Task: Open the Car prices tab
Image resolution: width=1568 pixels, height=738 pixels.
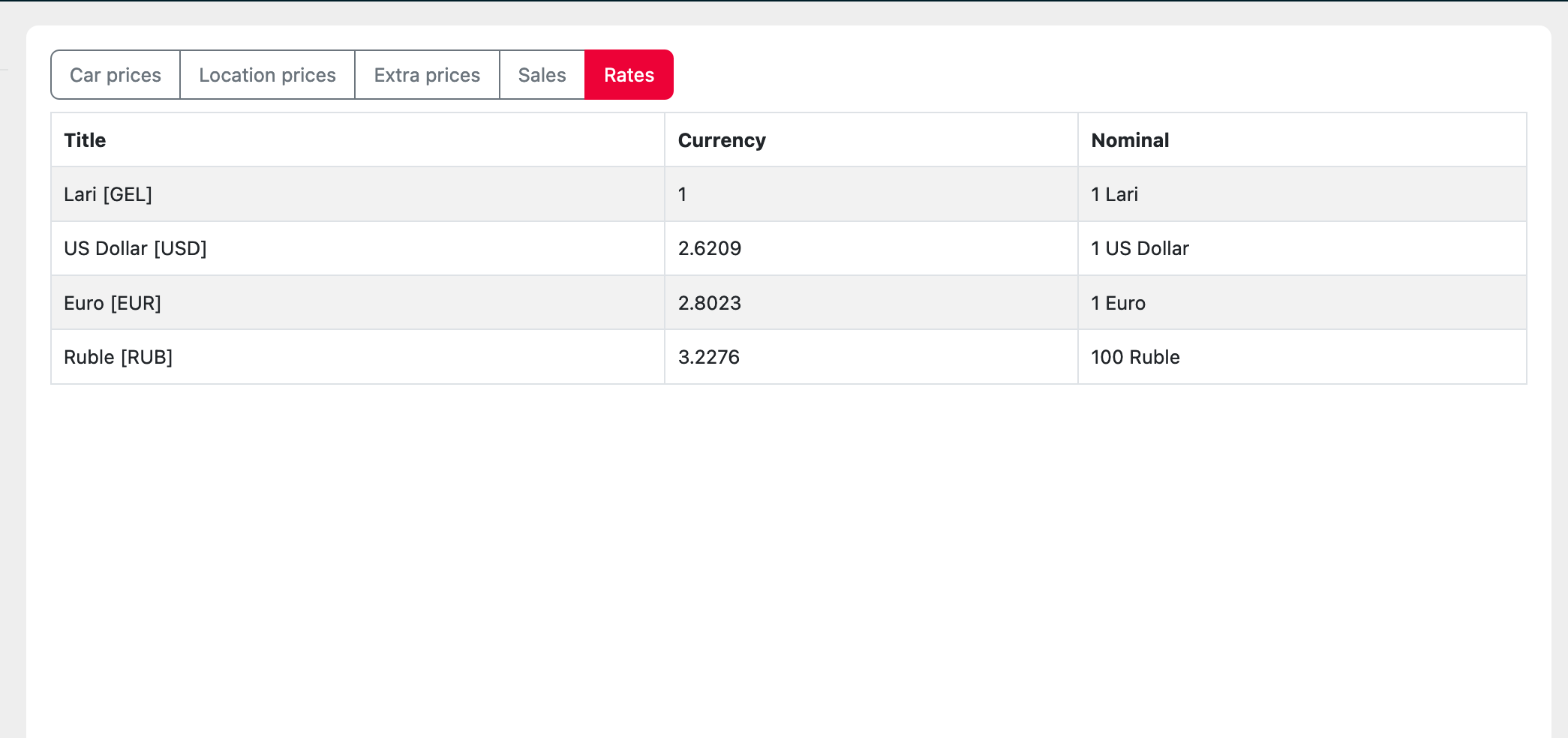Action: pos(116,75)
